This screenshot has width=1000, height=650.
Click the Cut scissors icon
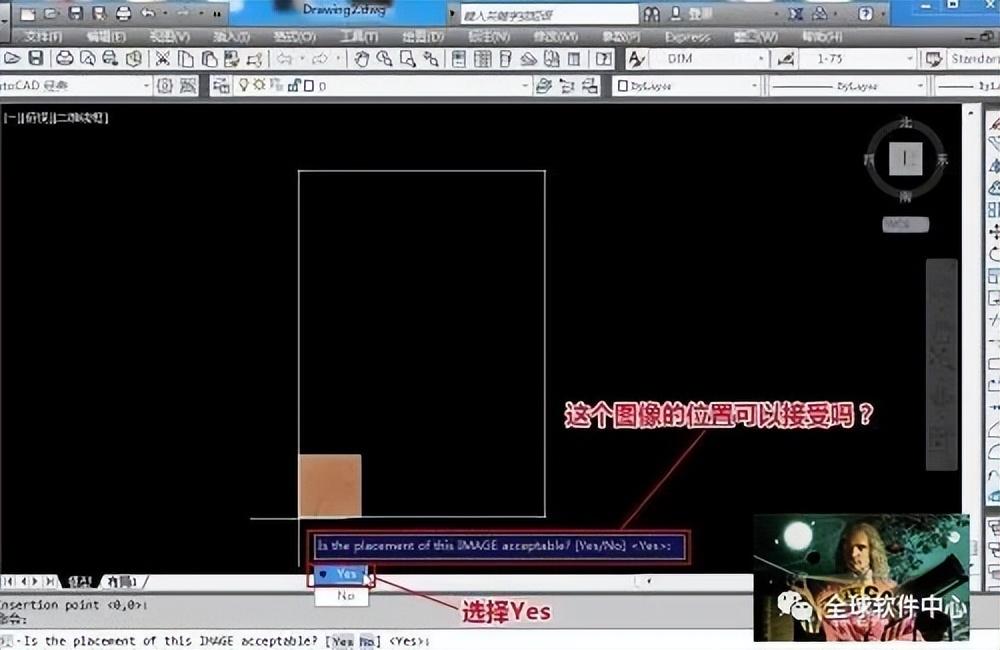coord(163,59)
